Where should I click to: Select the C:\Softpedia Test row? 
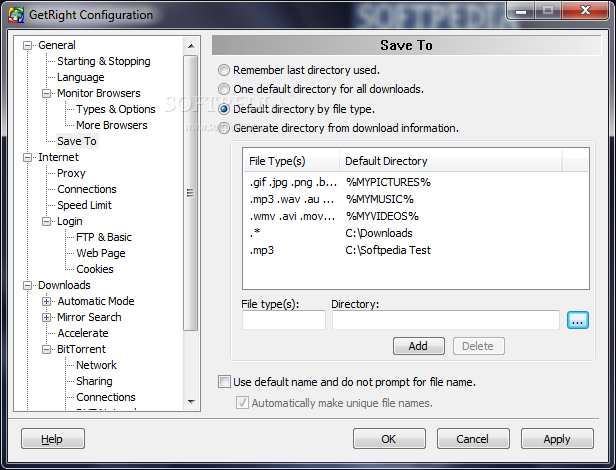click(416, 250)
